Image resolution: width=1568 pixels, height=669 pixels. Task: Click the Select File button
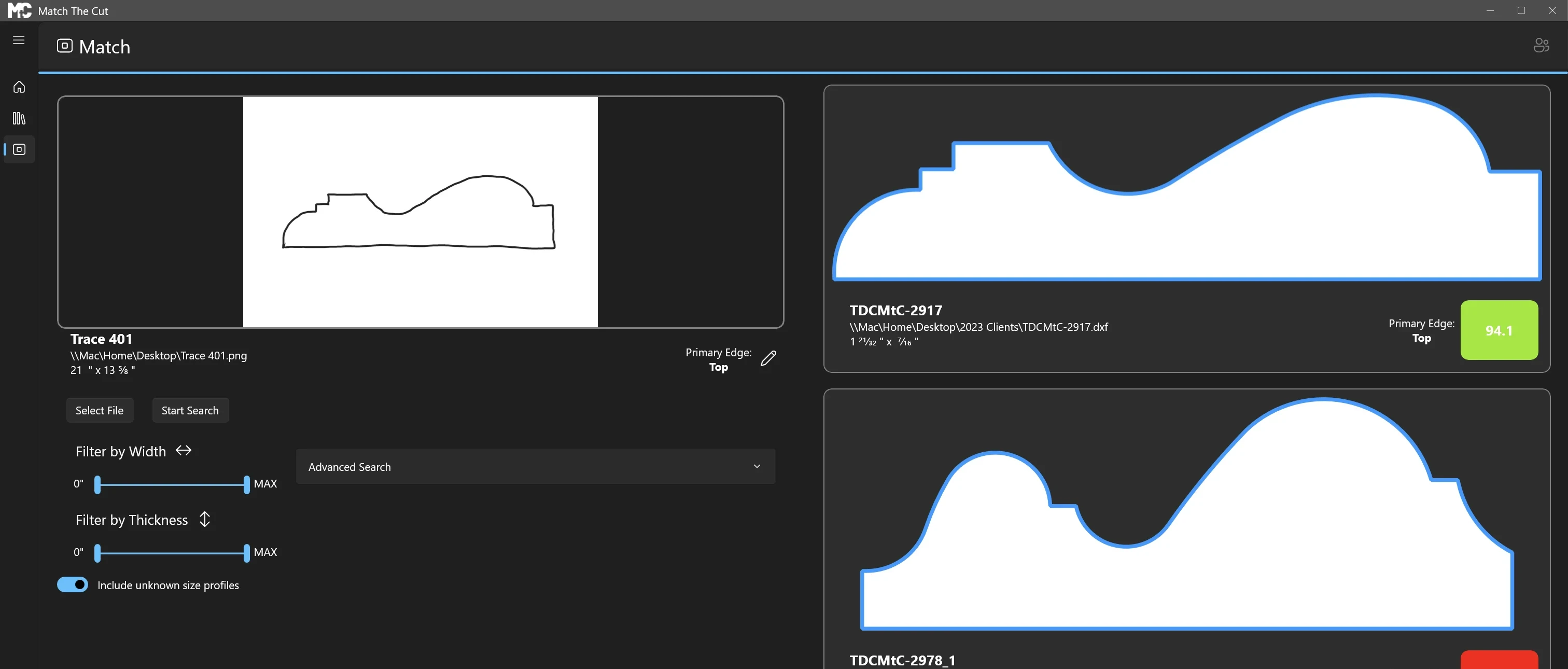(99, 410)
